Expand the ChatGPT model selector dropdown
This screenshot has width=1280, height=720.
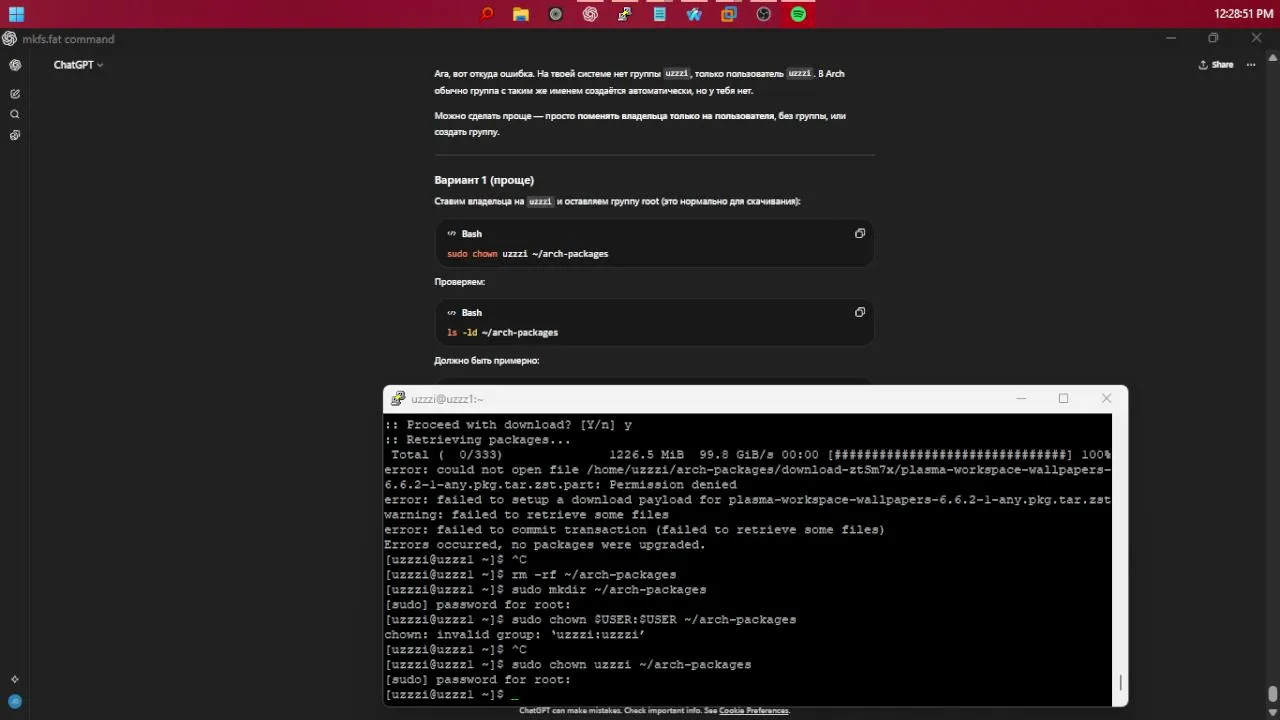point(78,65)
